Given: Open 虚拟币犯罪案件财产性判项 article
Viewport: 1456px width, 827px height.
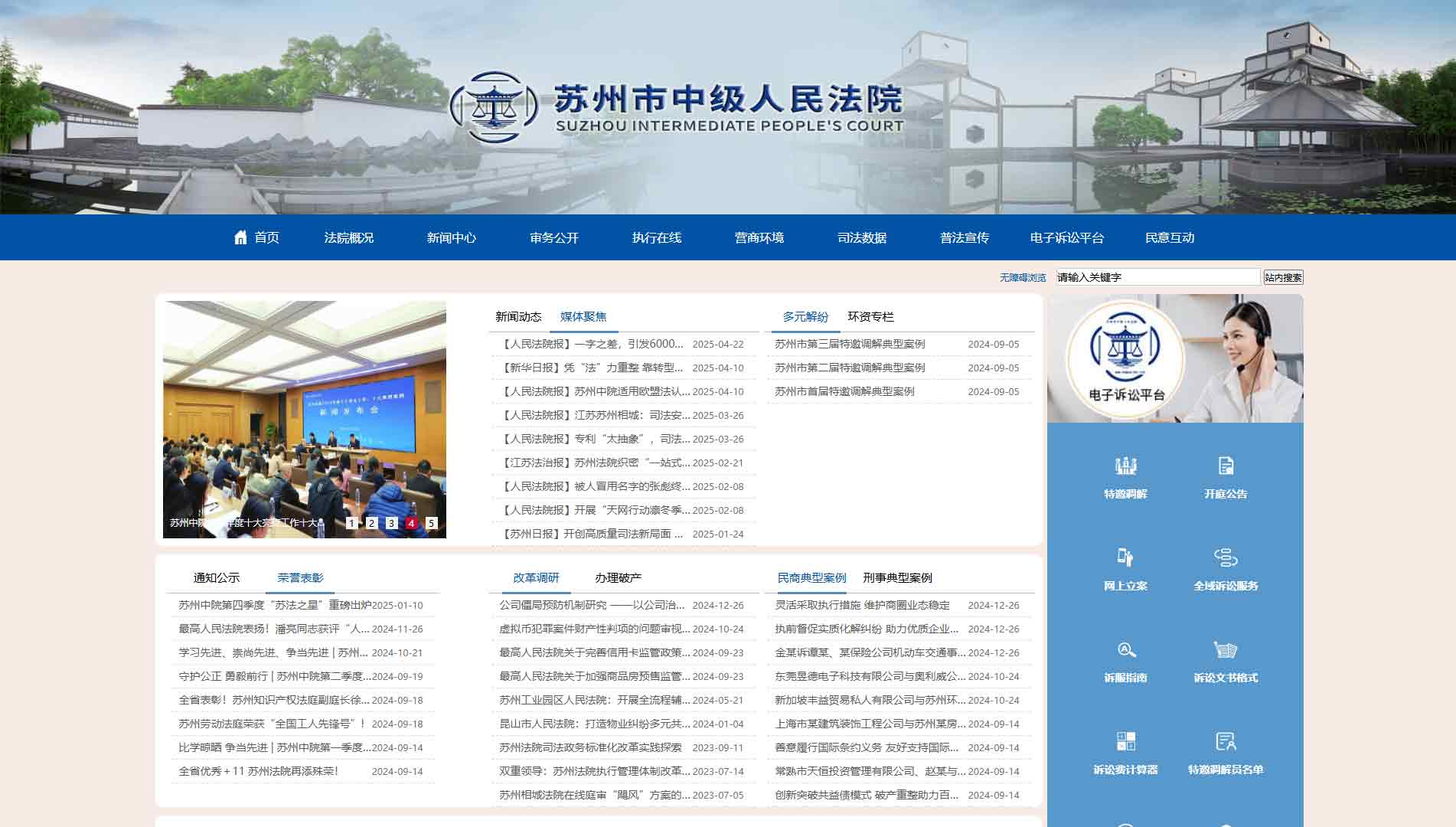Looking at the screenshot, I should (595, 629).
